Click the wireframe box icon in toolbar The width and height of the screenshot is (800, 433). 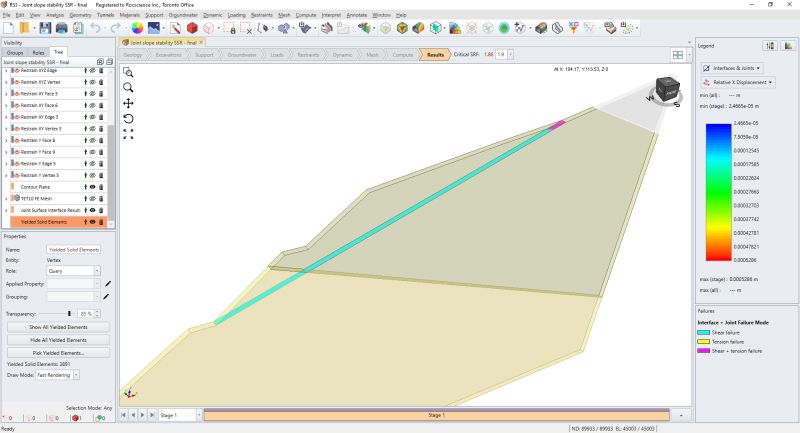[x=209, y=28]
